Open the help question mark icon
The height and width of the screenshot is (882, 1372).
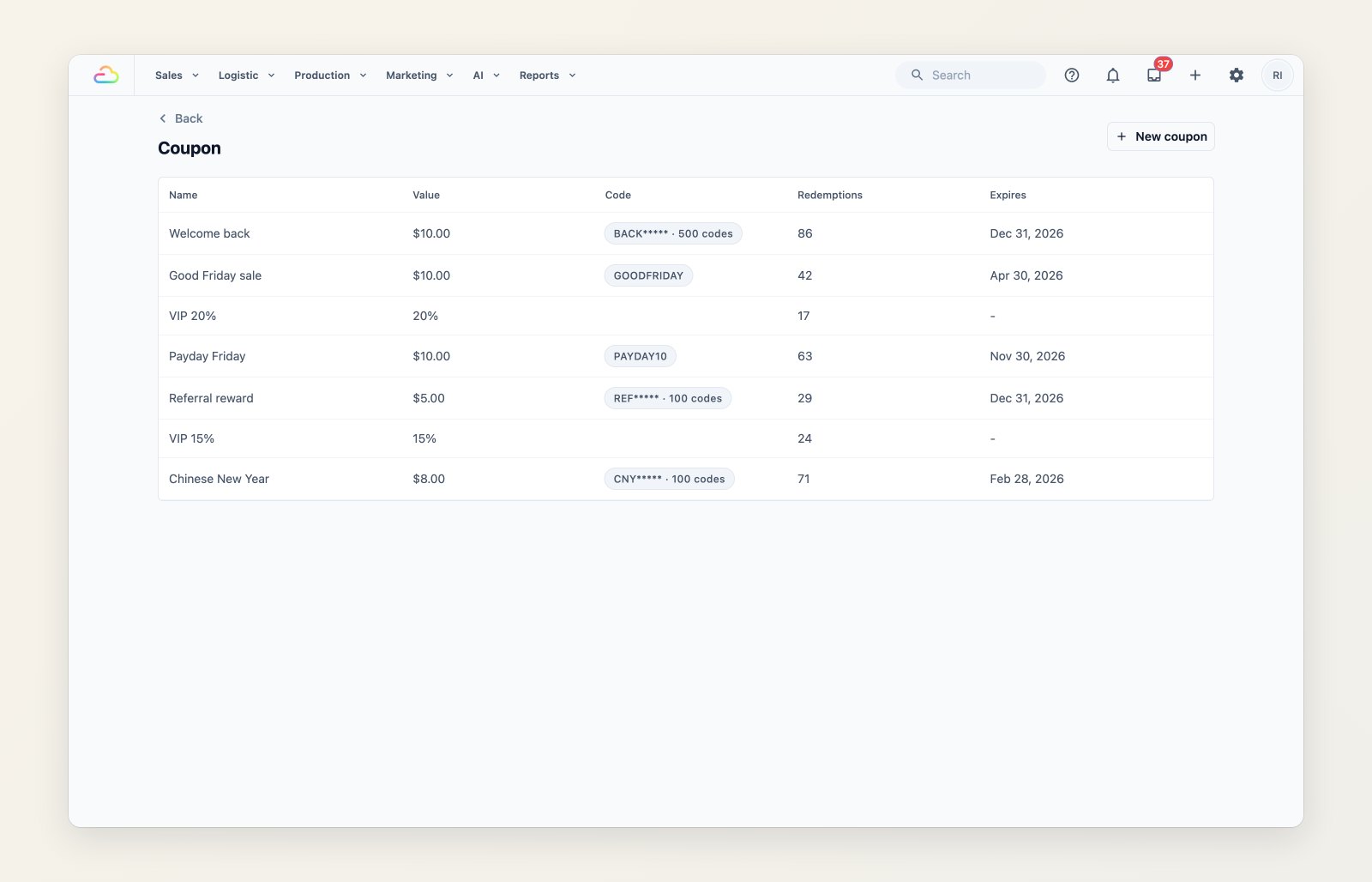[1072, 76]
